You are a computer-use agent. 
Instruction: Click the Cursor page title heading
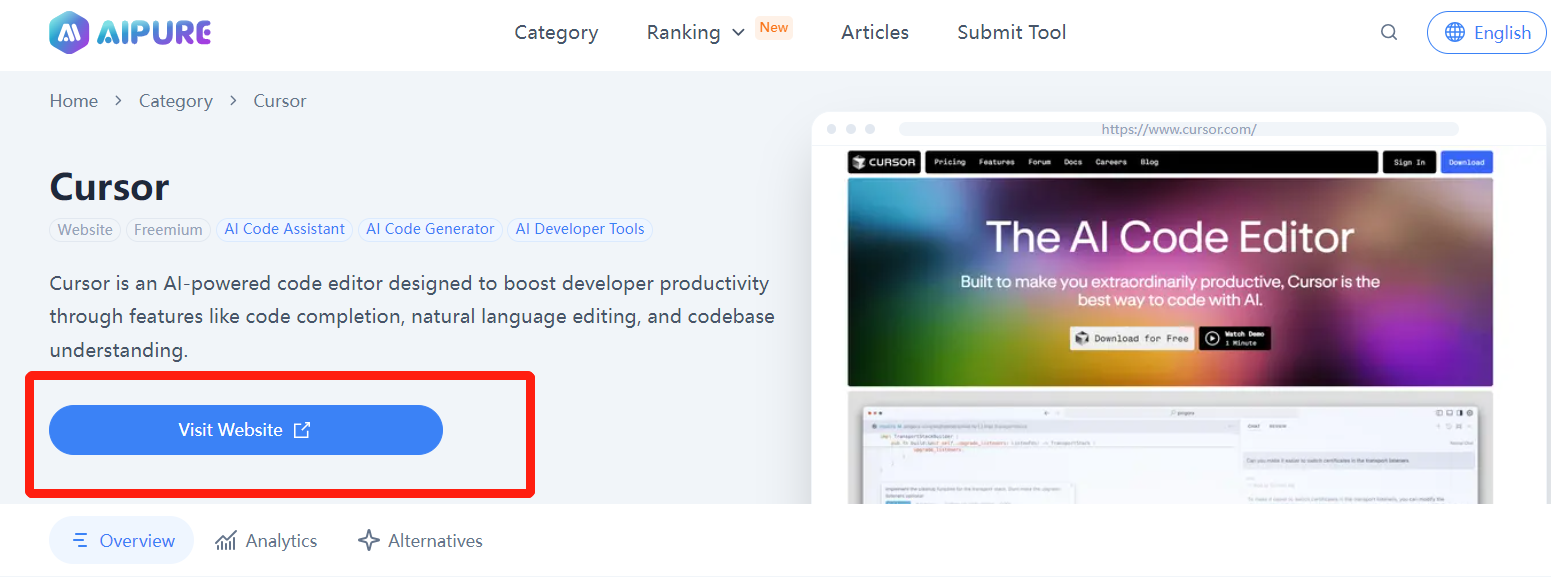pyautogui.click(x=110, y=187)
